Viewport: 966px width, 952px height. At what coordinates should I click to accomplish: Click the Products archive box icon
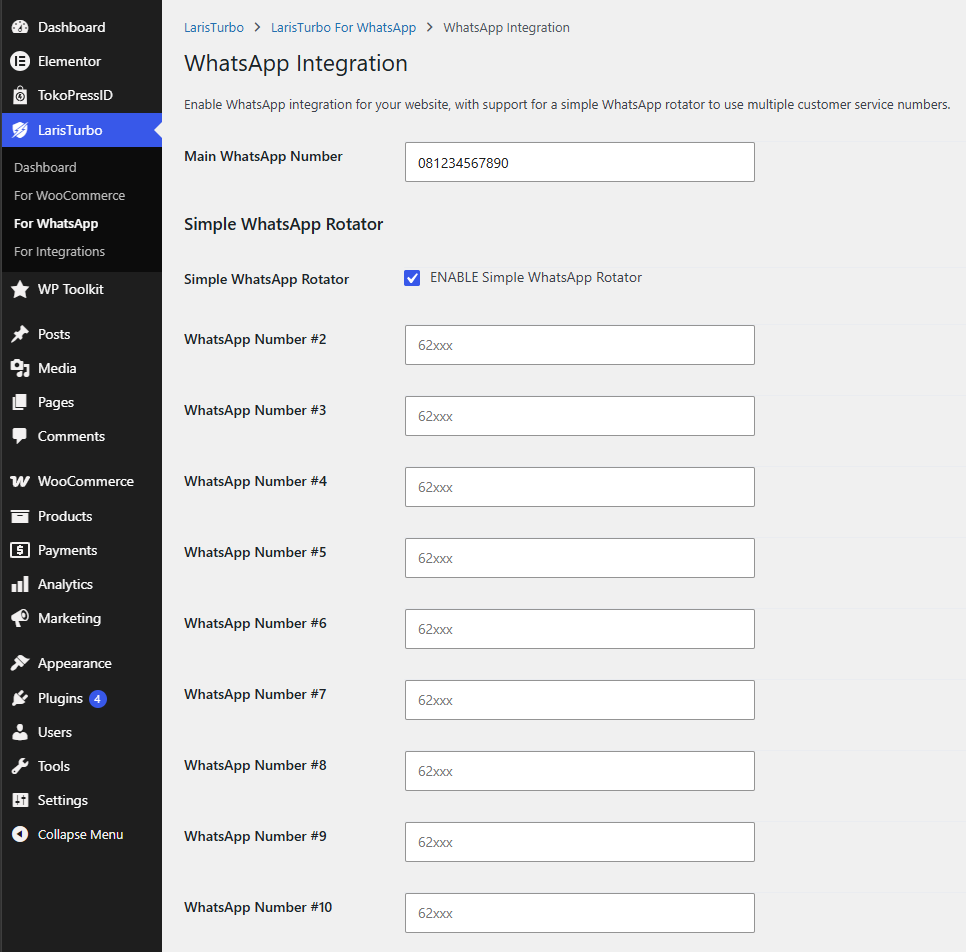tap(20, 516)
